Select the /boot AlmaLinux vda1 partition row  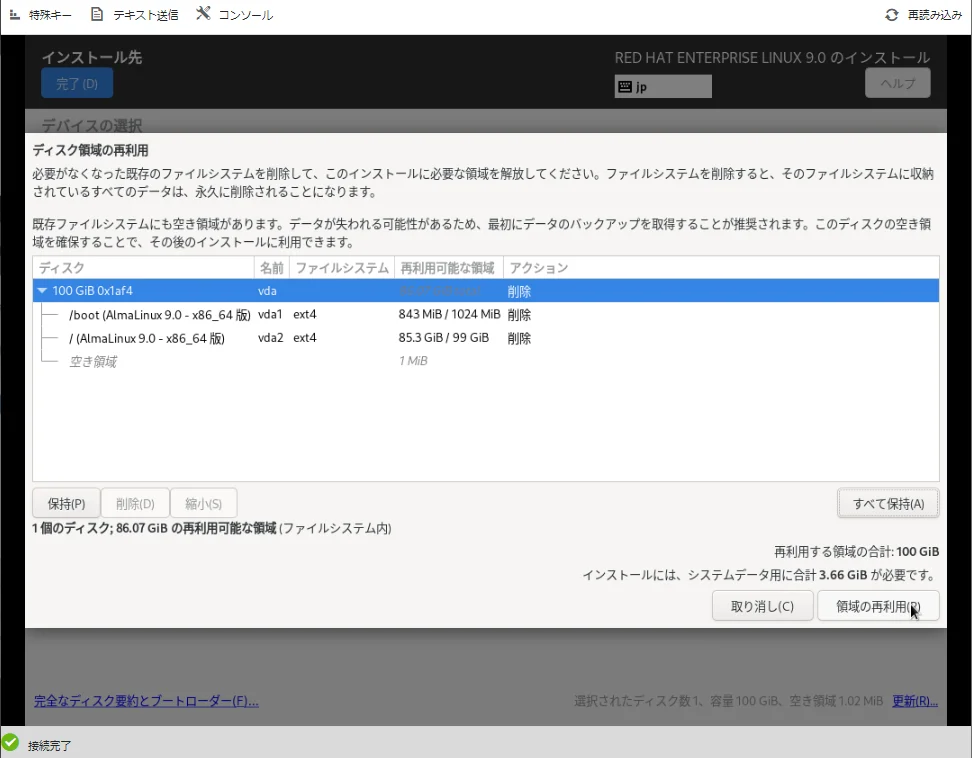coord(160,315)
